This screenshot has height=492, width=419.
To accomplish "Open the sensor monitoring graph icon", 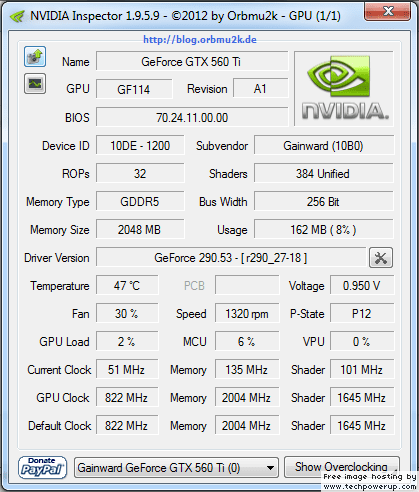I will coord(35,84).
